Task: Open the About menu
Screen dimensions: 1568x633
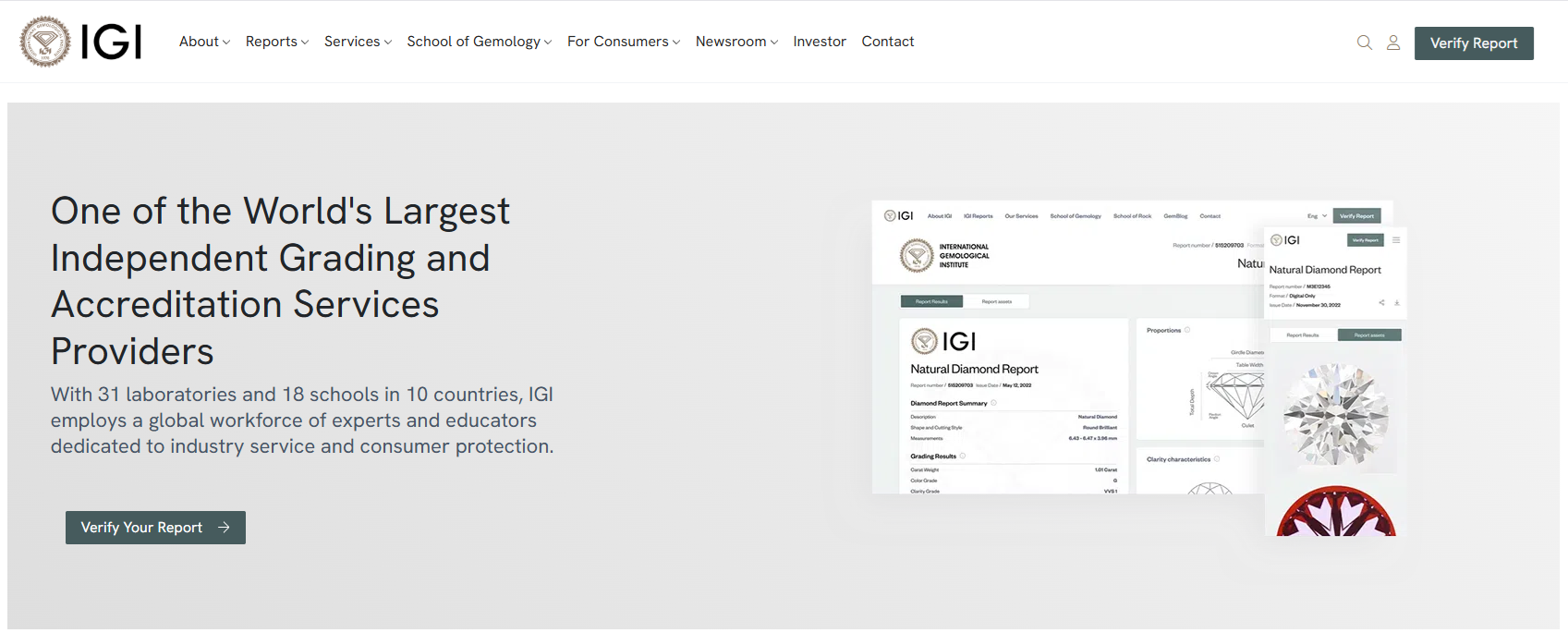Action: click(205, 42)
